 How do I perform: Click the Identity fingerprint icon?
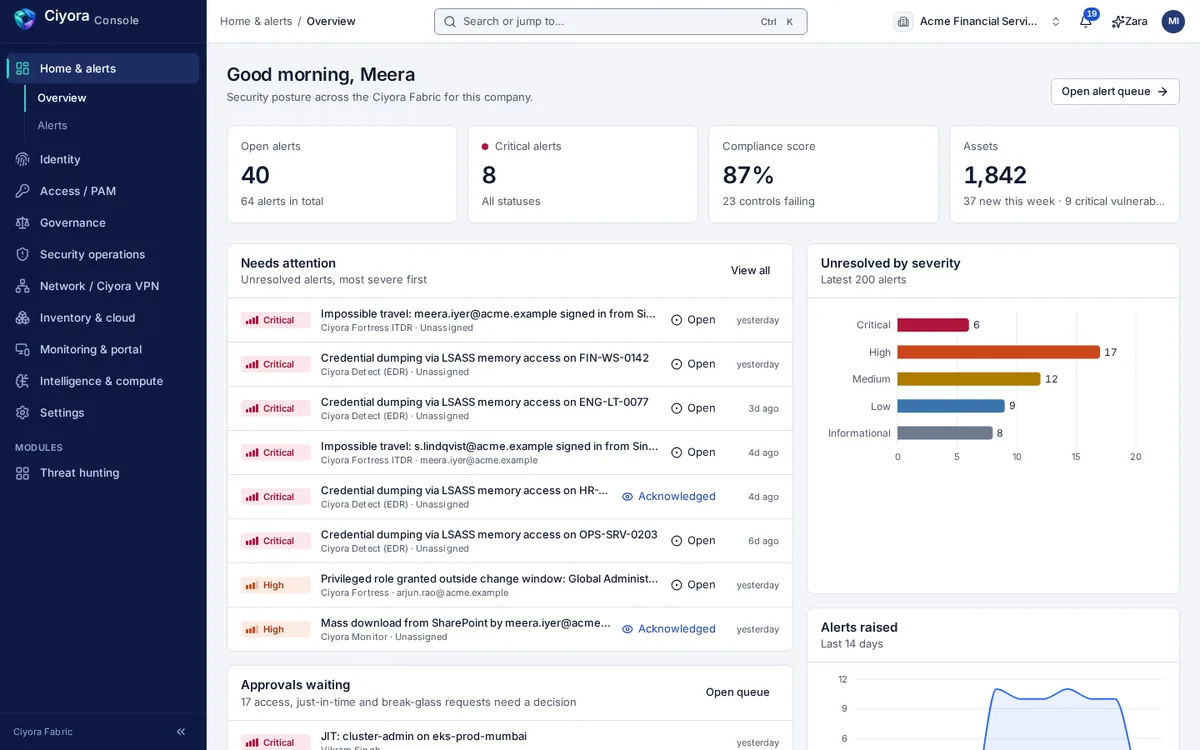(22, 159)
